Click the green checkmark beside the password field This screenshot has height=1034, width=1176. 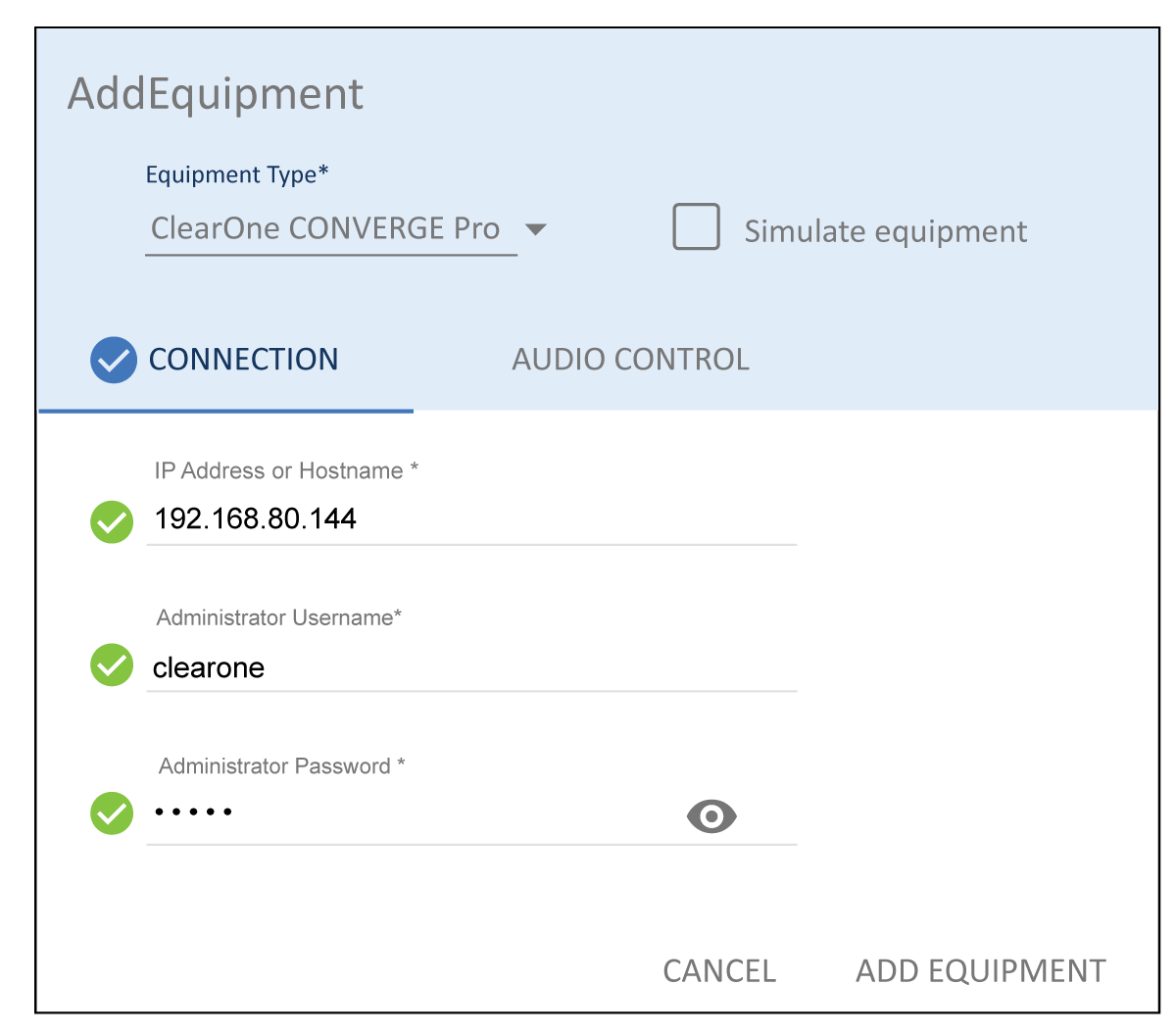click(x=112, y=813)
